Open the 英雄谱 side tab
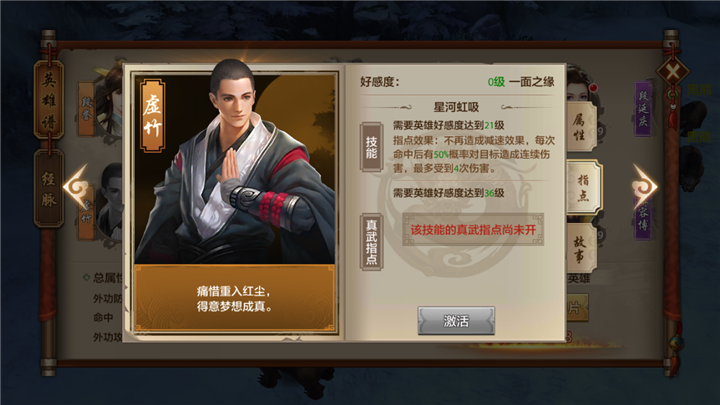This screenshot has width=720, height=405. [x=49, y=101]
